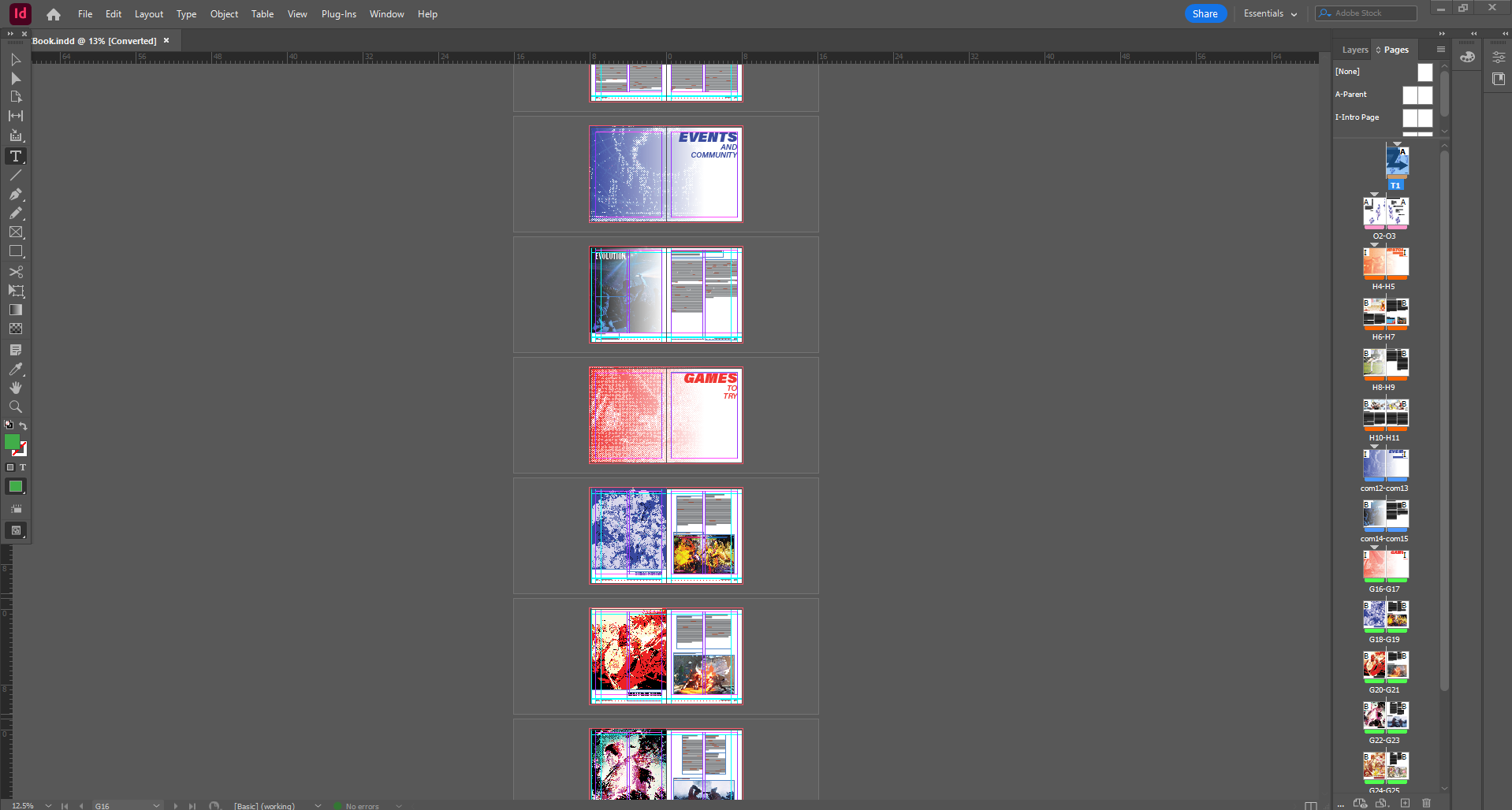Choose the Note tool
This screenshot has height=810, width=1512.
click(x=15, y=350)
